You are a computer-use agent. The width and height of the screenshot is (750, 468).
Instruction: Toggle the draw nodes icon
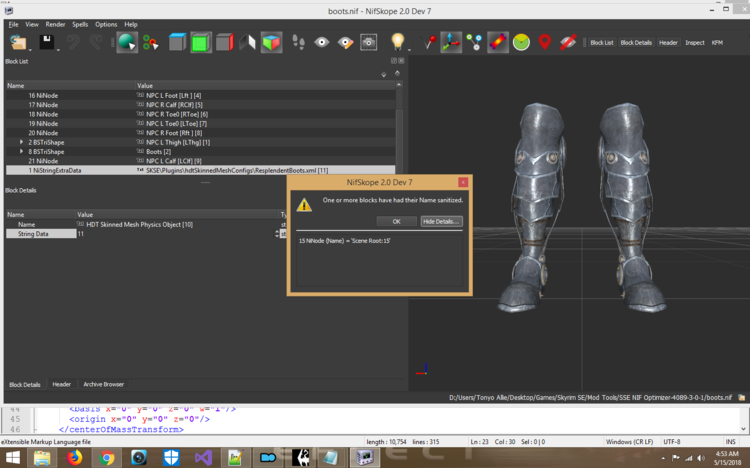click(x=474, y=43)
